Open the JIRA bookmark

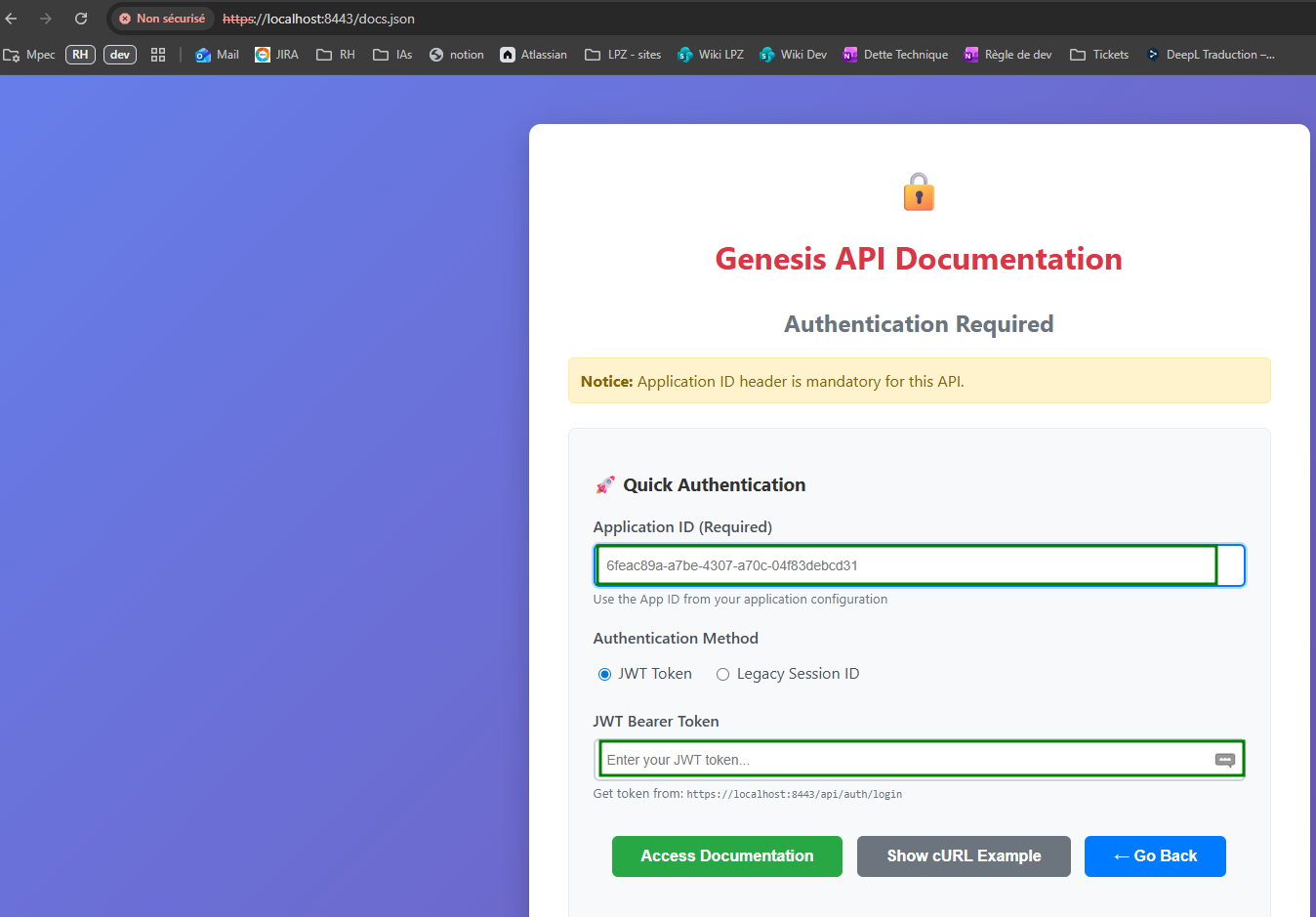(276, 55)
